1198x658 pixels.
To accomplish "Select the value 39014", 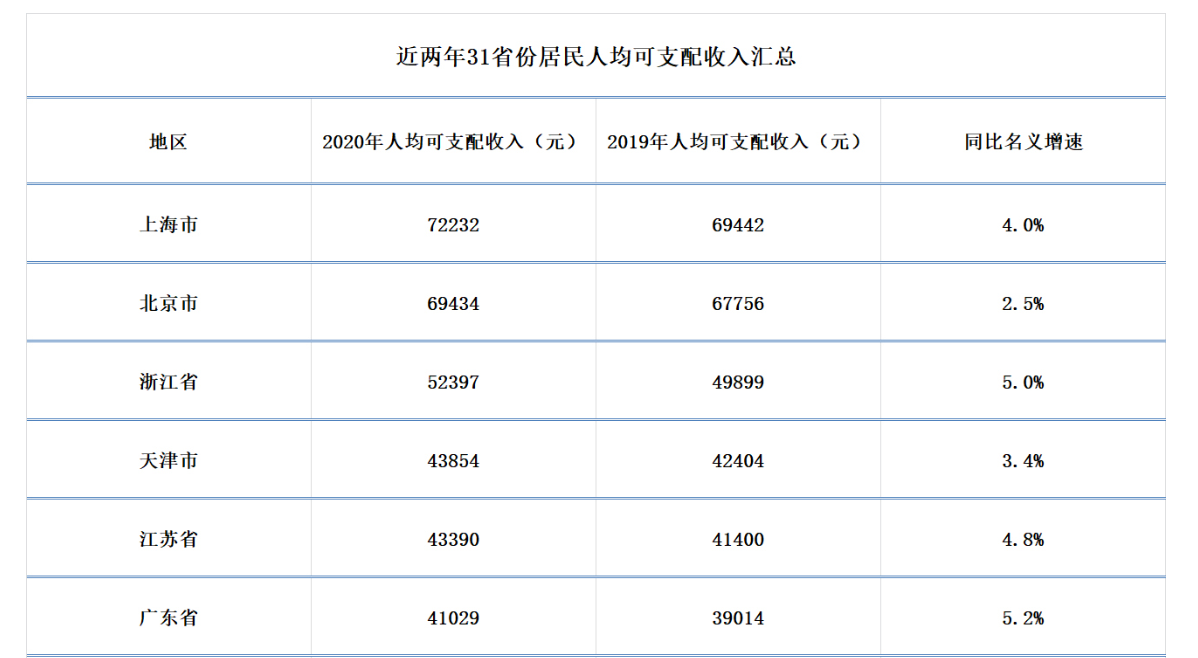I will point(738,617).
